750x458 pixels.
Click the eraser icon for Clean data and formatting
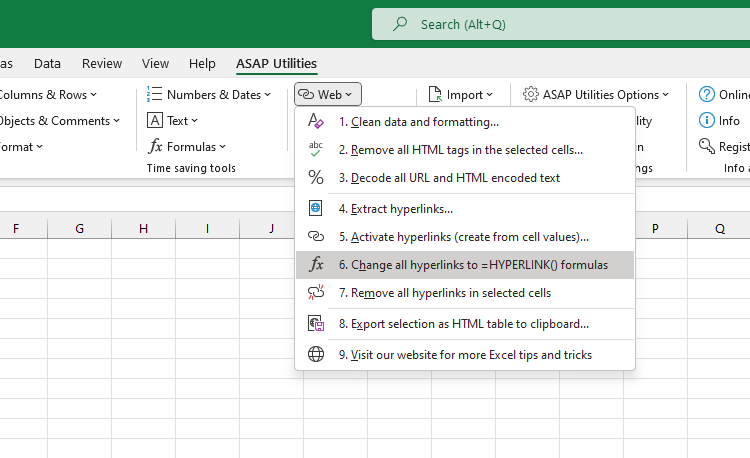[x=316, y=121]
